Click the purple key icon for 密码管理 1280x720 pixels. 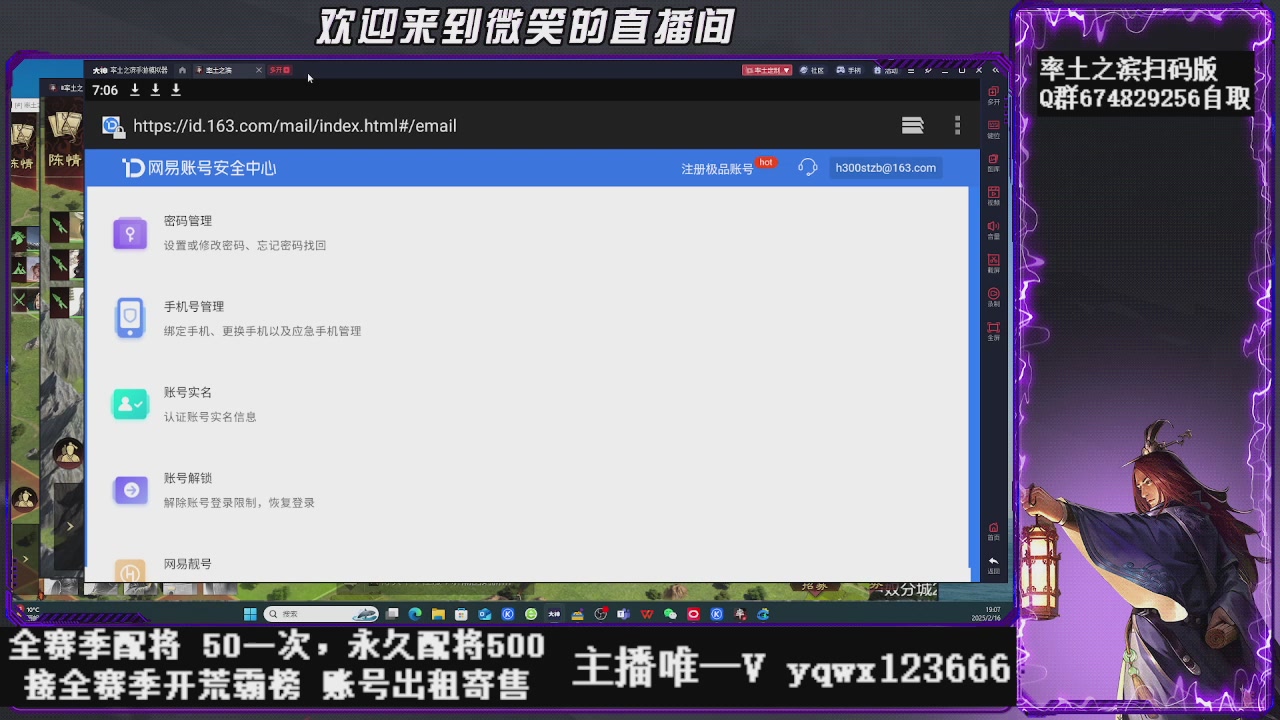130,233
